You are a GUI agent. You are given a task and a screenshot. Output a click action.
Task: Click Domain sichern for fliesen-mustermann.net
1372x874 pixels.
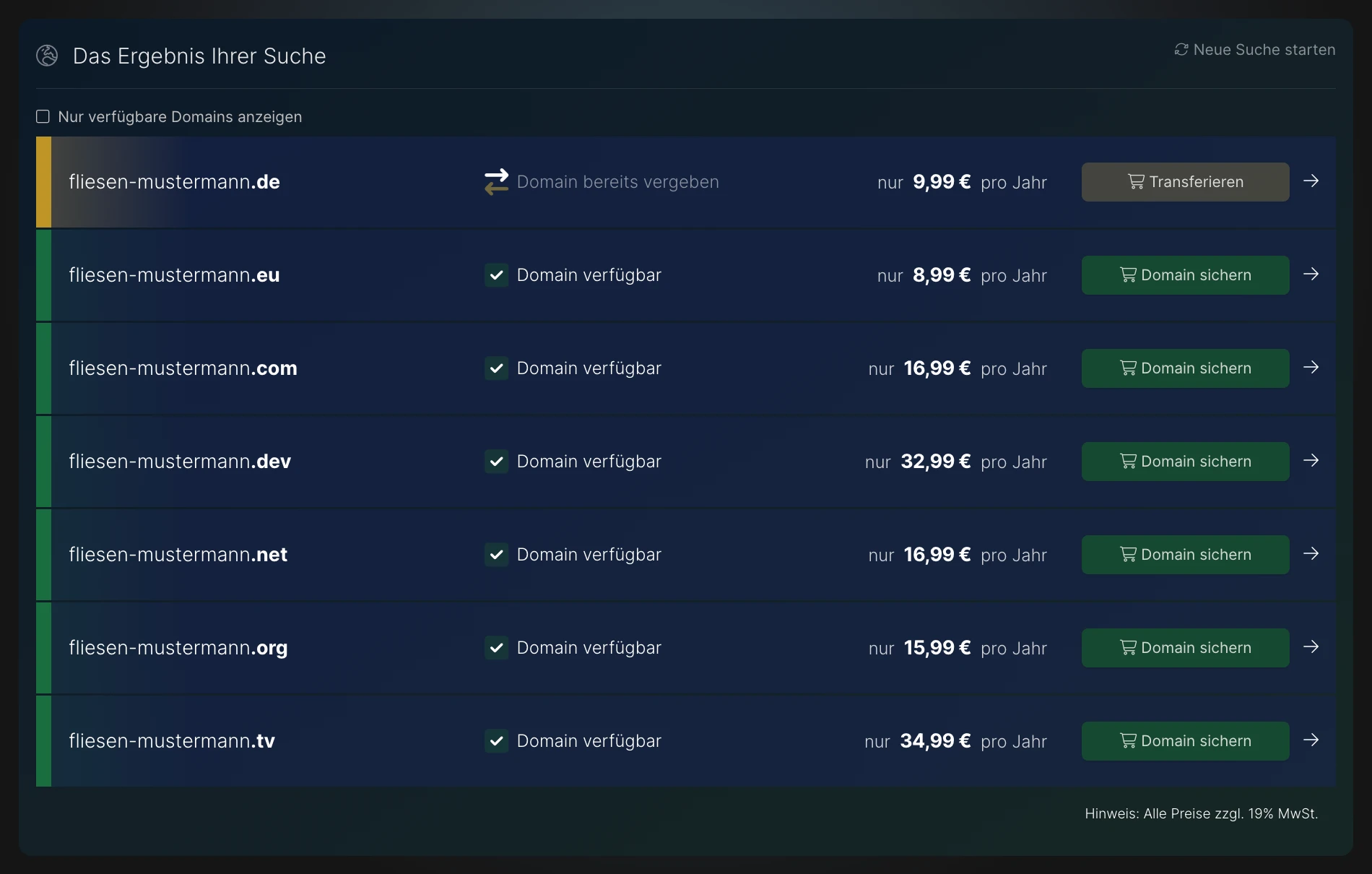(x=1185, y=555)
